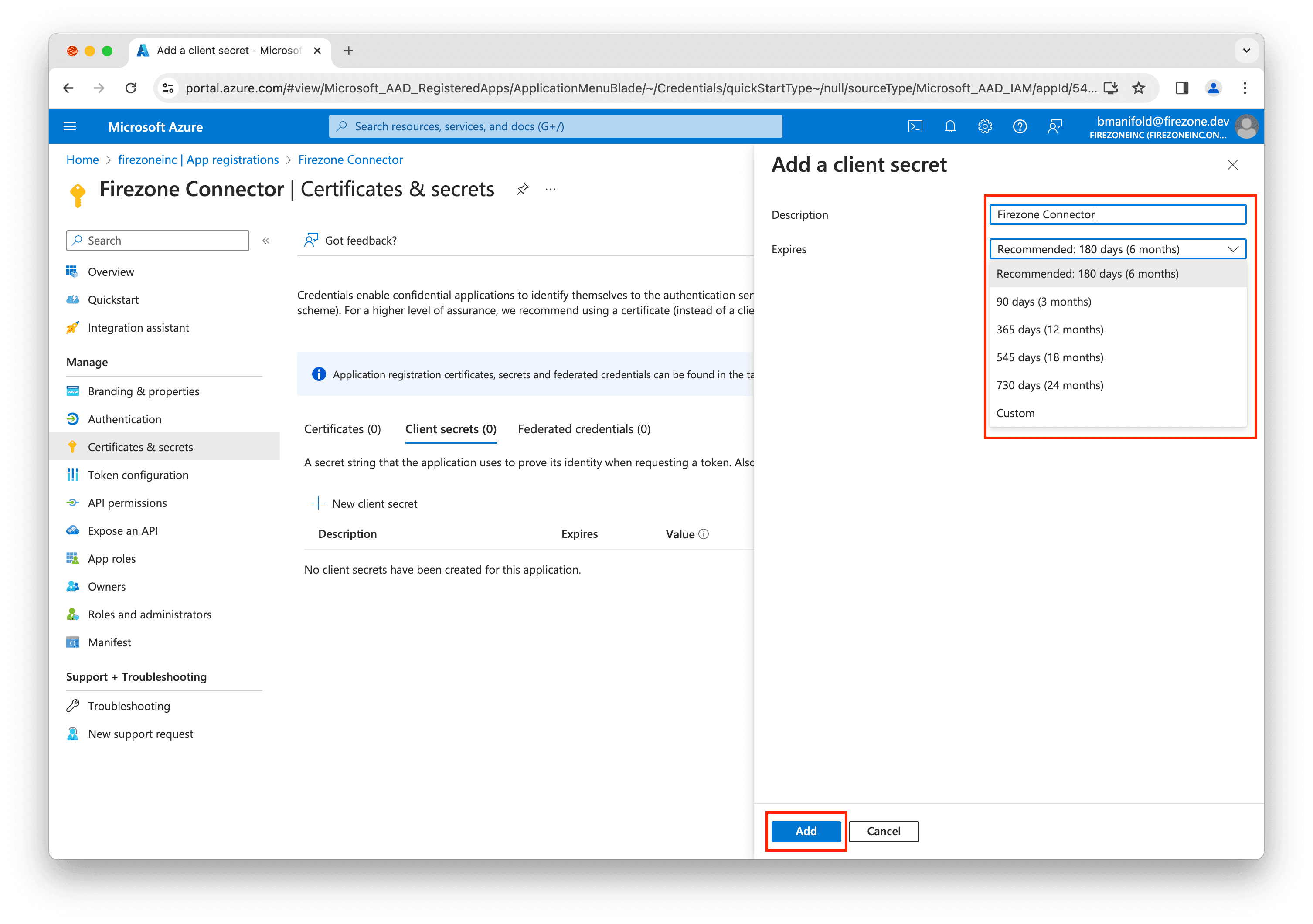This screenshot has width=1313, height=924.
Task: Open portal settings gear icon
Action: click(985, 126)
